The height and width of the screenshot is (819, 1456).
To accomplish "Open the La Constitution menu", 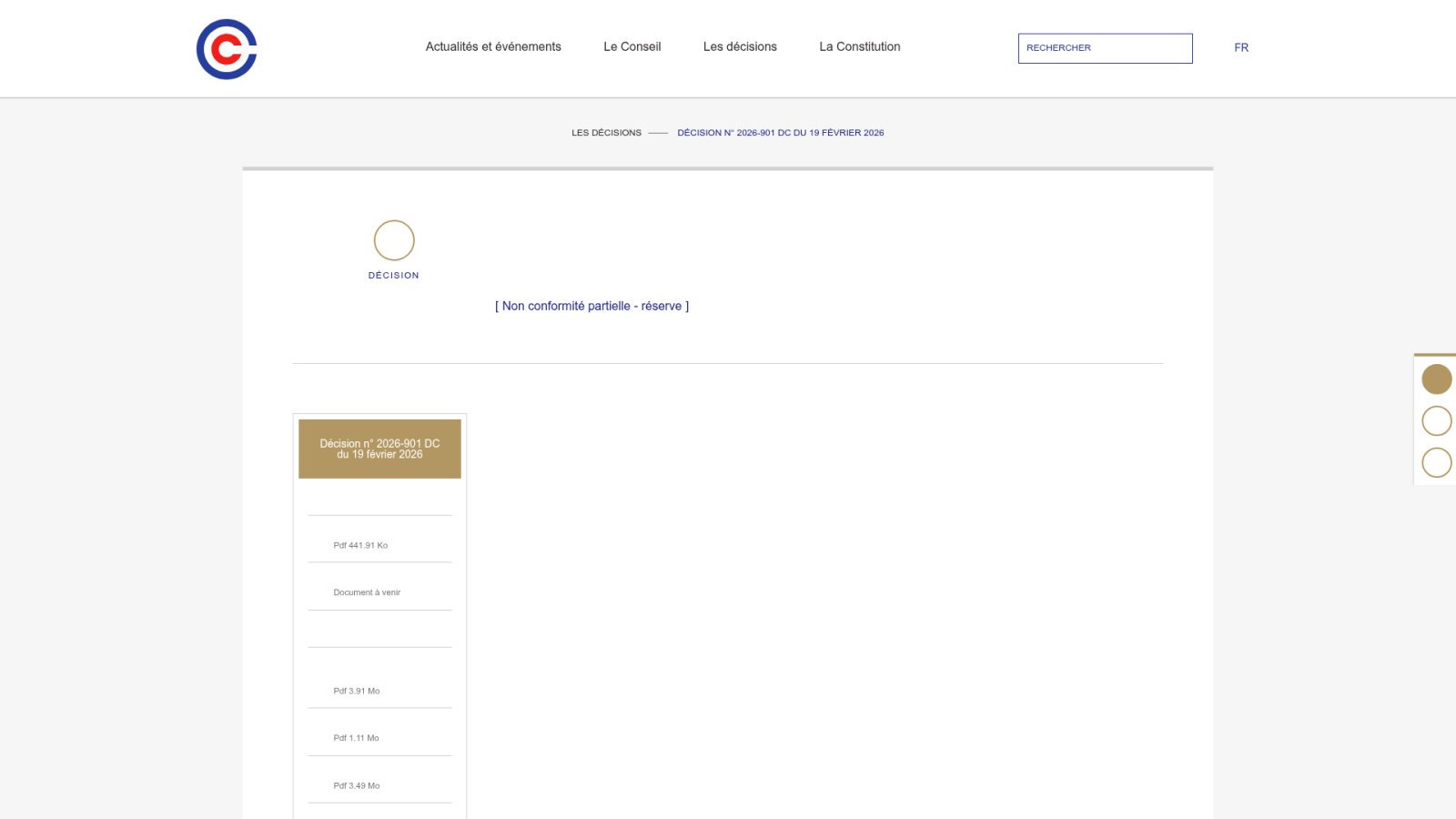I will pyautogui.click(x=860, y=46).
